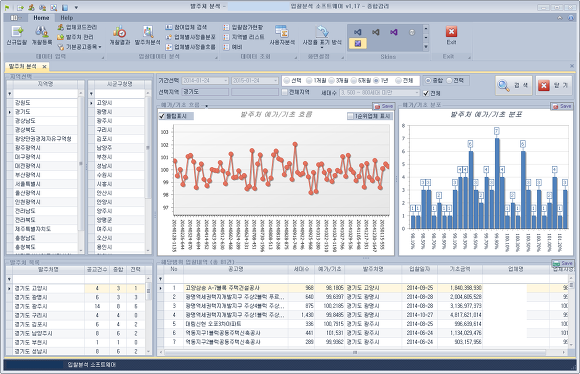Click the 개찰등록 registration icon
580x374 pixels.
tap(42, 36)
